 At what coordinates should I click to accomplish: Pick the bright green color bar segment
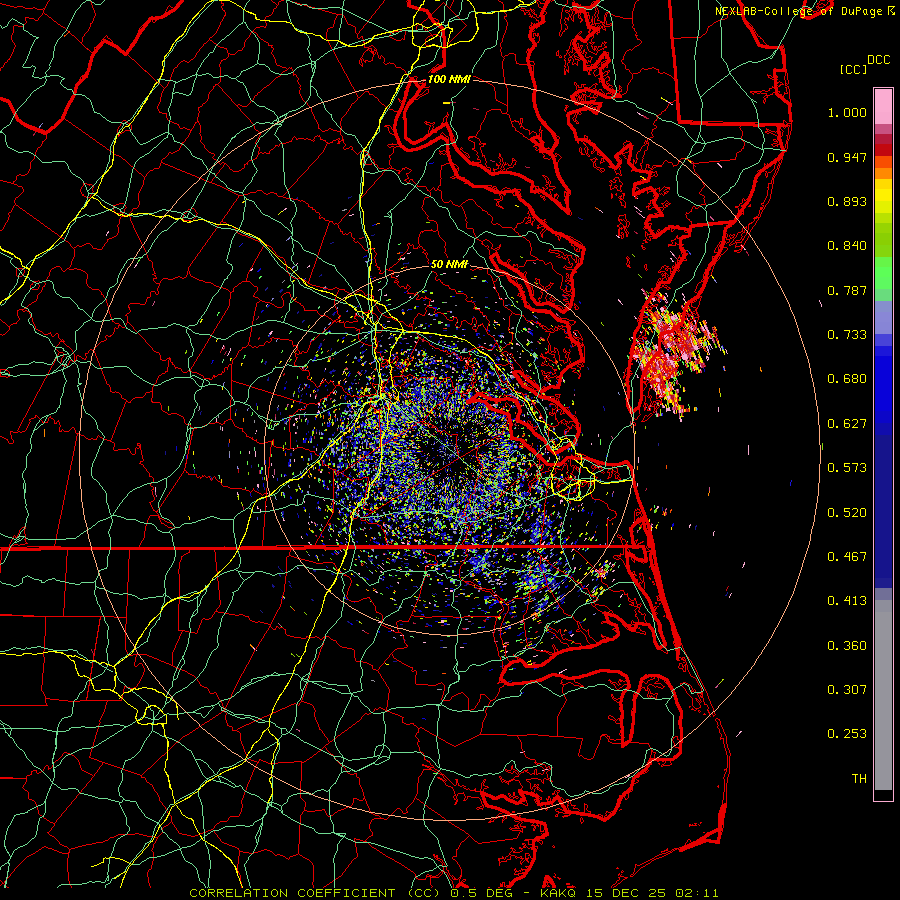tap(883, 273)
